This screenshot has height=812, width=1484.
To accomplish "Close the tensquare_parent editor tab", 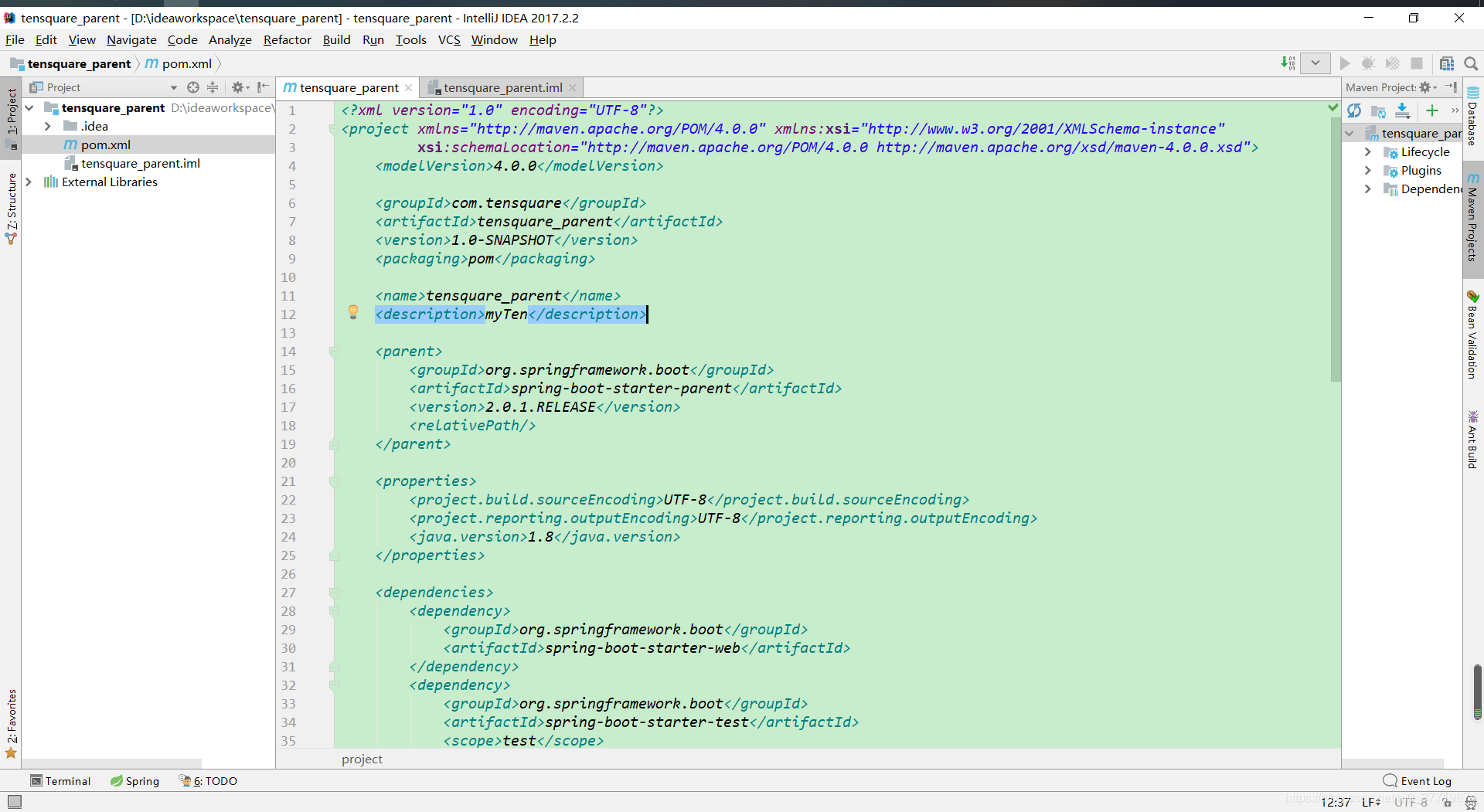I will click(409, 88).
